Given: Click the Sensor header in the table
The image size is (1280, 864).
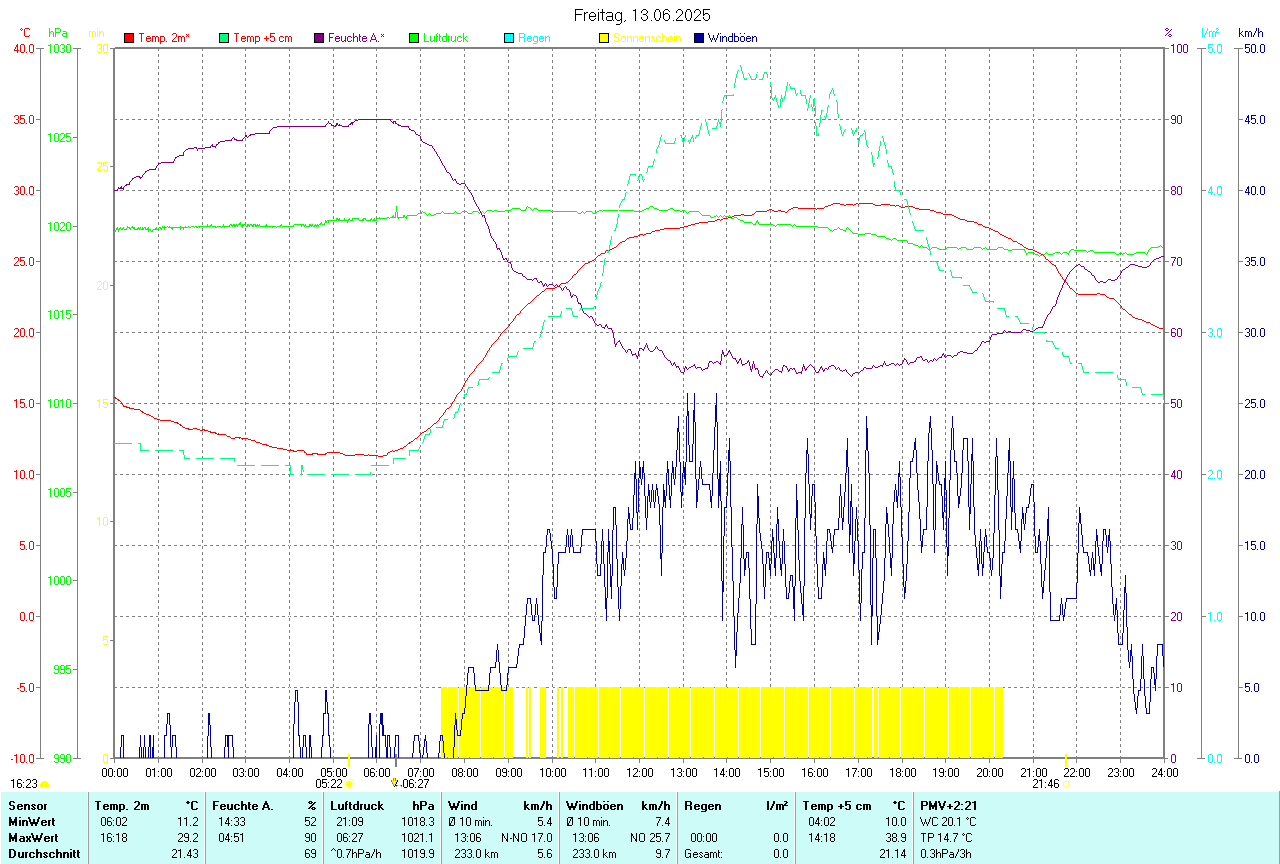Looking at the screenshot, I should tap(26, 805).
